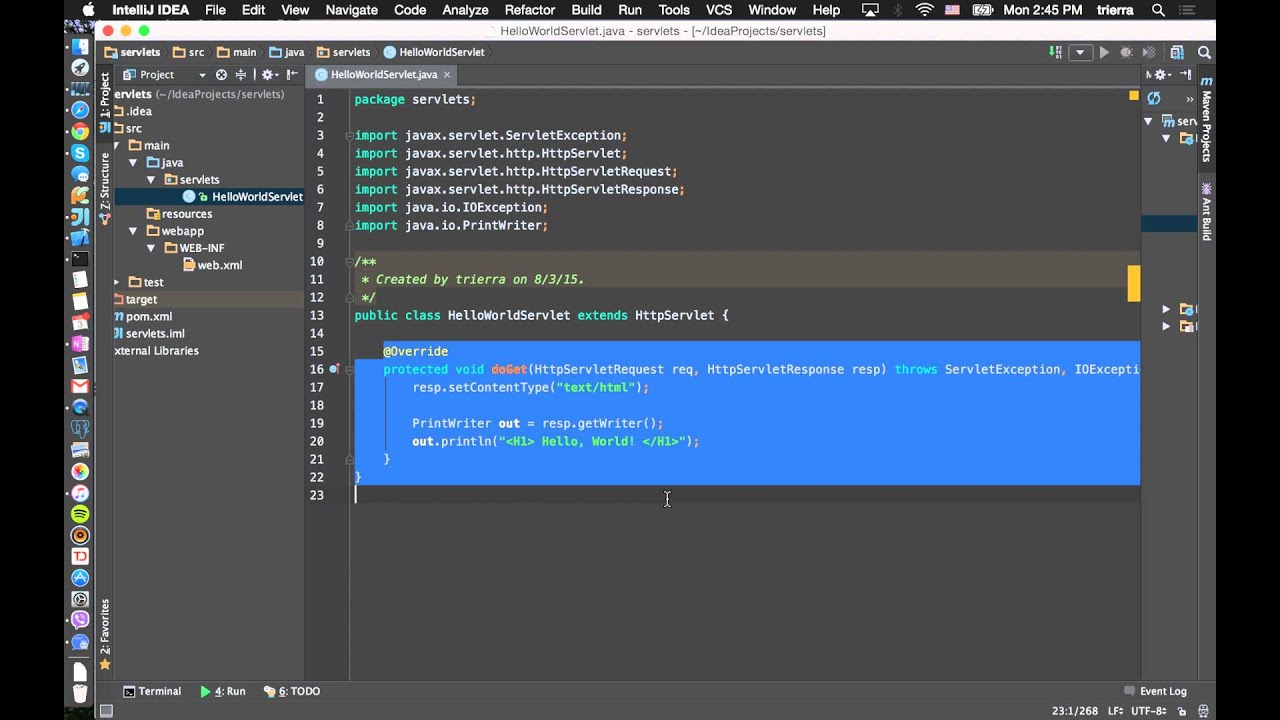
Task: Hide the Project panel with pin icon
Action: [x=293, y=75]
